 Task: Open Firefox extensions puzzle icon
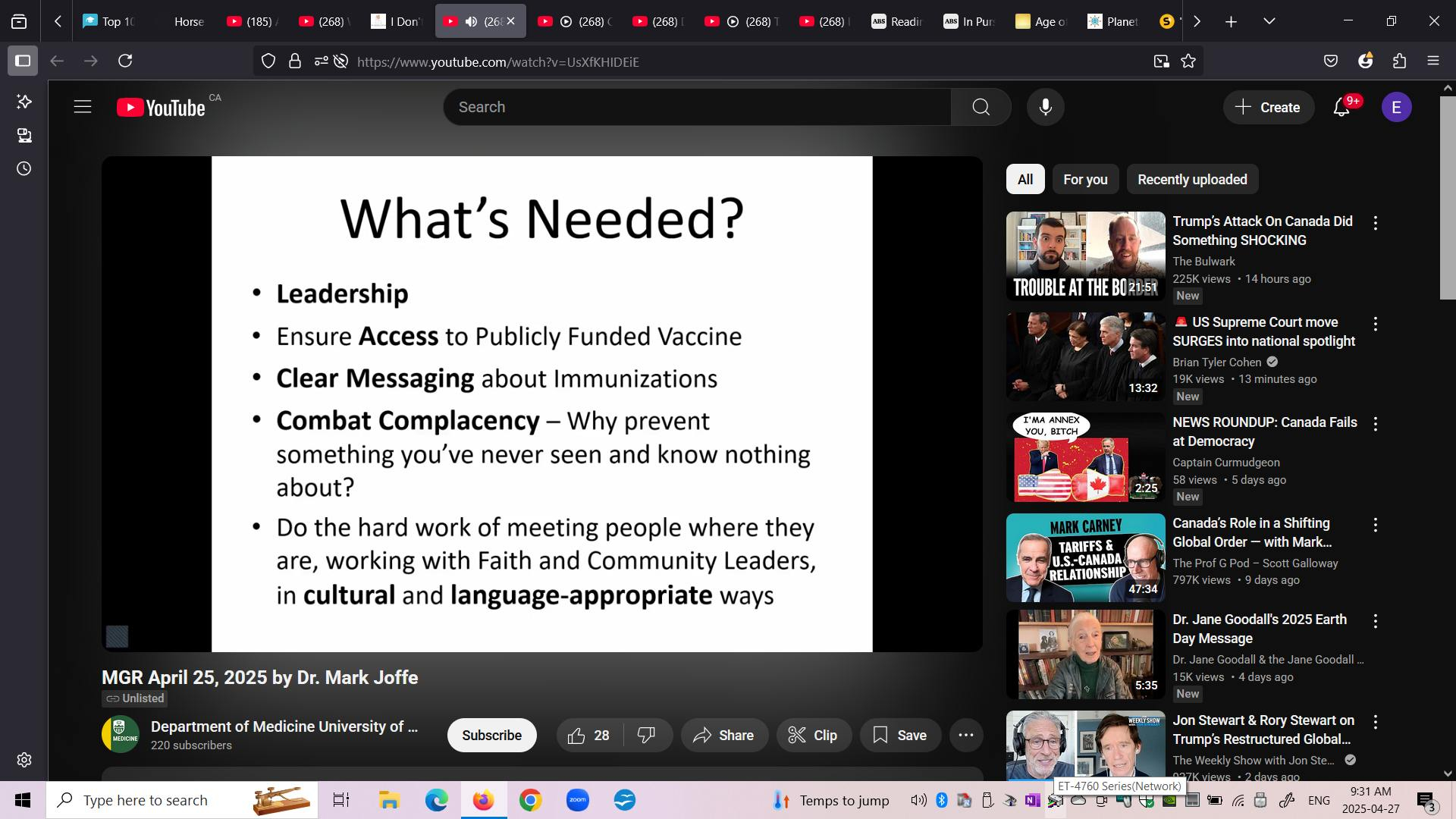click(1399, 61)
